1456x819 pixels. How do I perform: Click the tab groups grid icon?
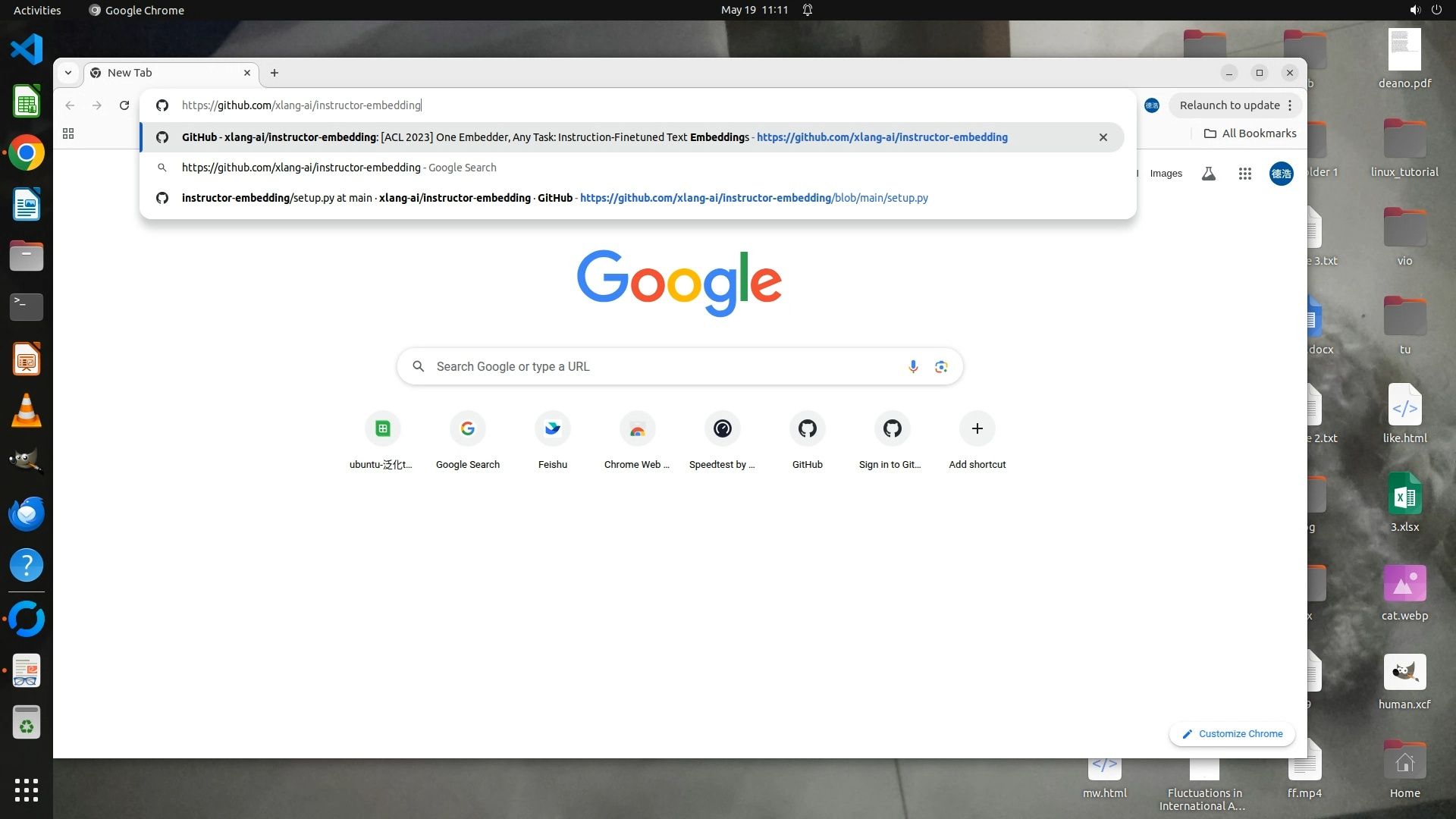[x=68, y=133]
